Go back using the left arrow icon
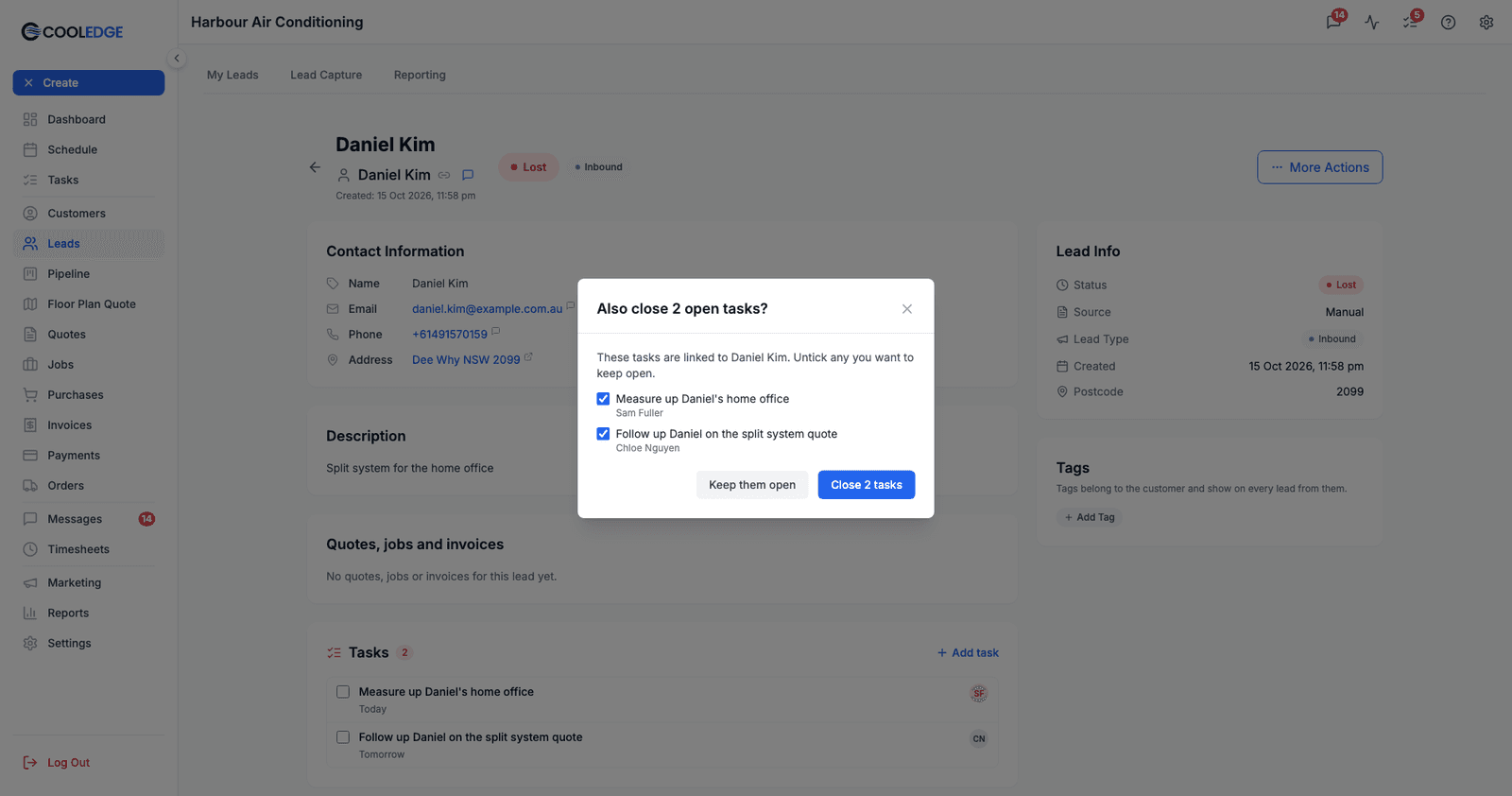1512x796 pixels. coord(315,167)
